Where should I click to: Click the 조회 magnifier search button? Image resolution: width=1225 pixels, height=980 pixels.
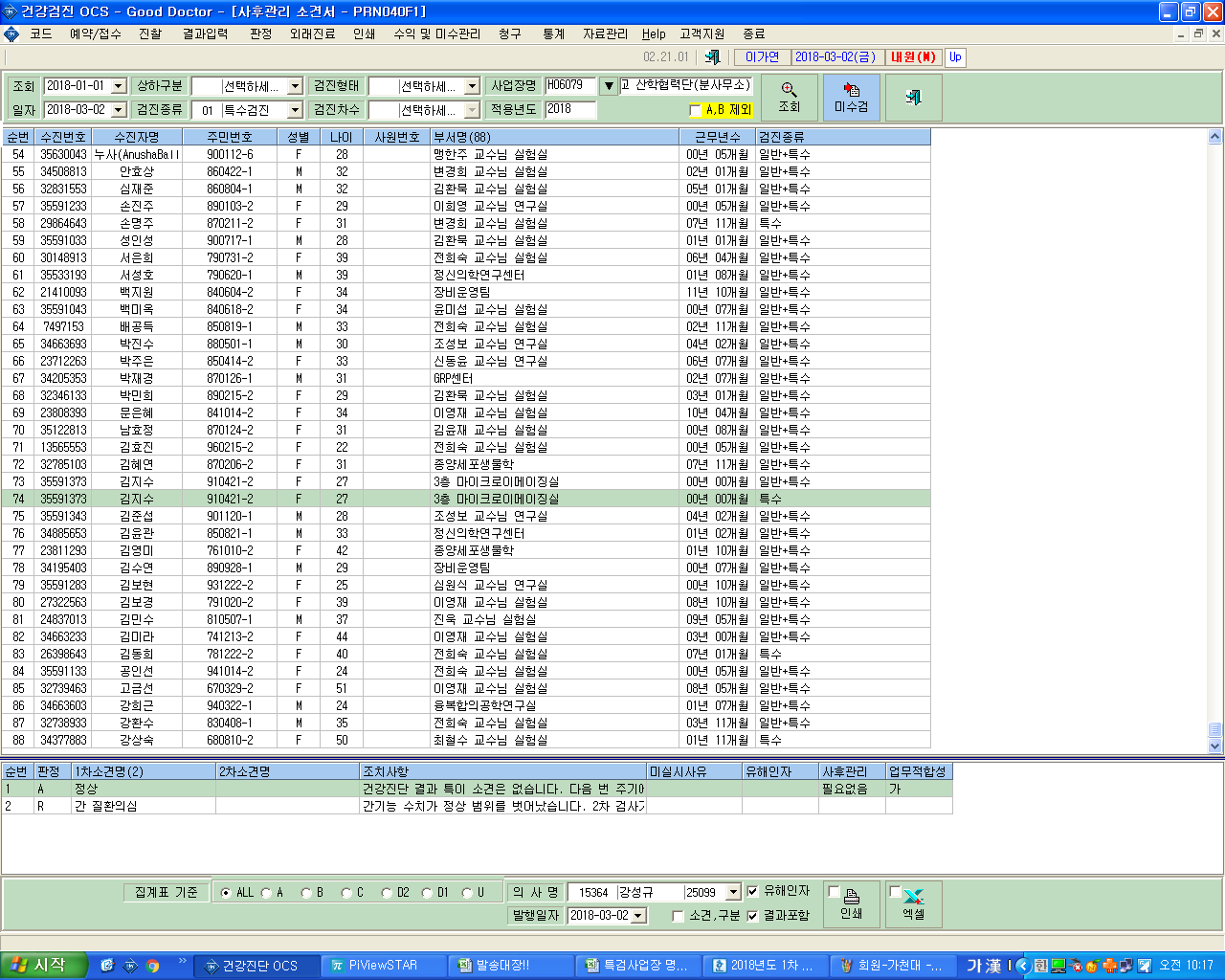pos(789,98)
